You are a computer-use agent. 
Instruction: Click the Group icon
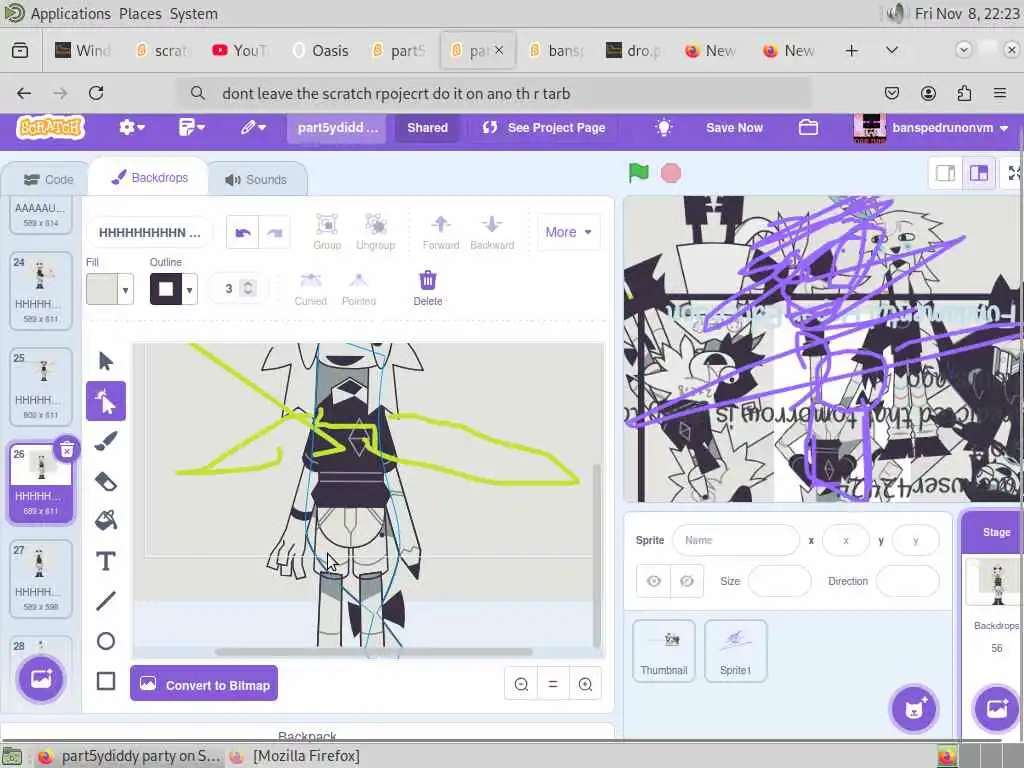click(x=327, y=232)
